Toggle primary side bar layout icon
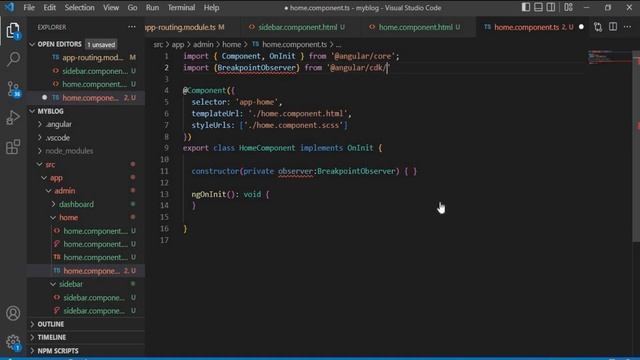This screenshot has width=640, height=360. click(x=526, y=7)
